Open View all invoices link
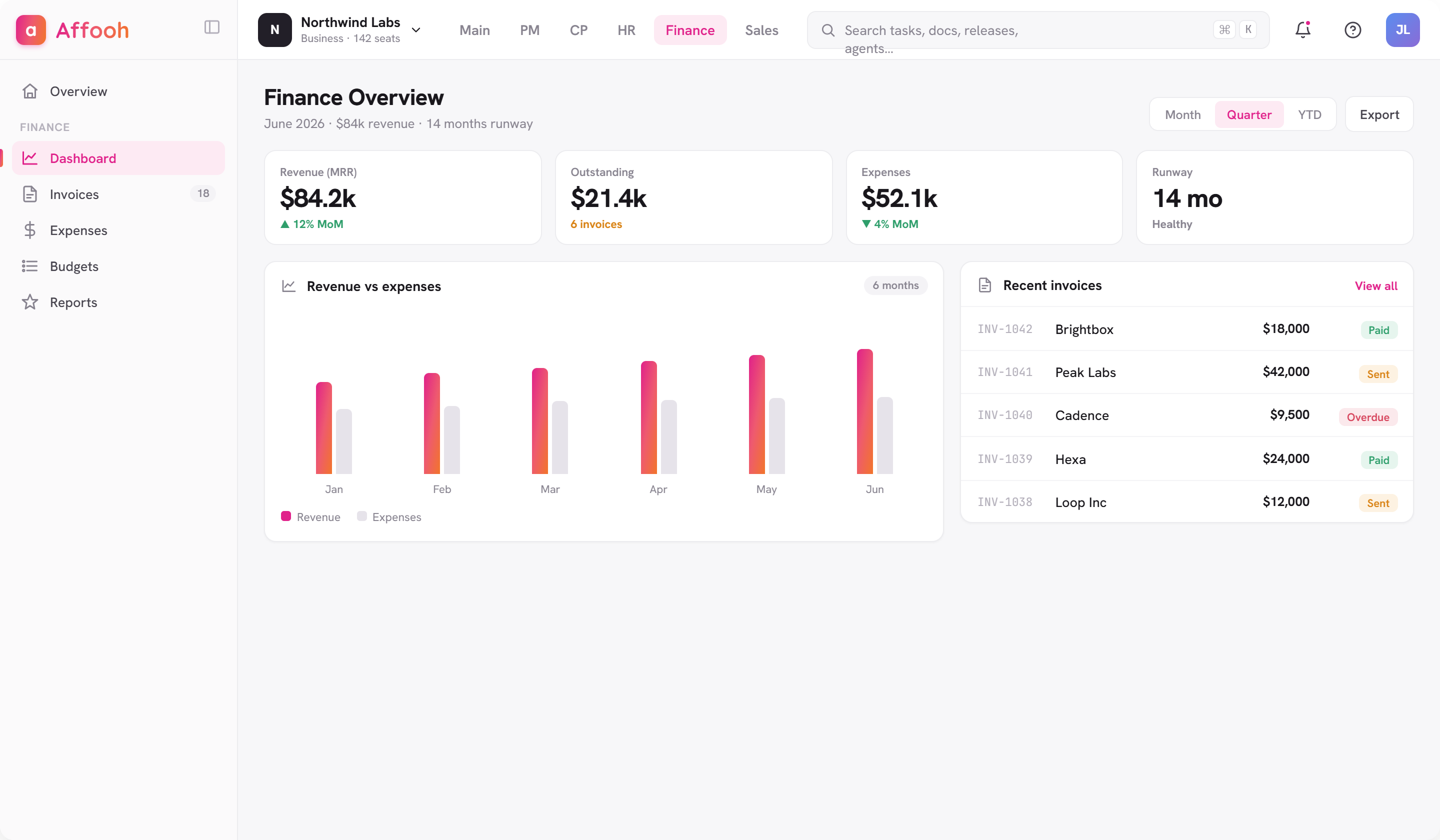The height and width of the screenshot is (840, 1440). click(1375, 285)
